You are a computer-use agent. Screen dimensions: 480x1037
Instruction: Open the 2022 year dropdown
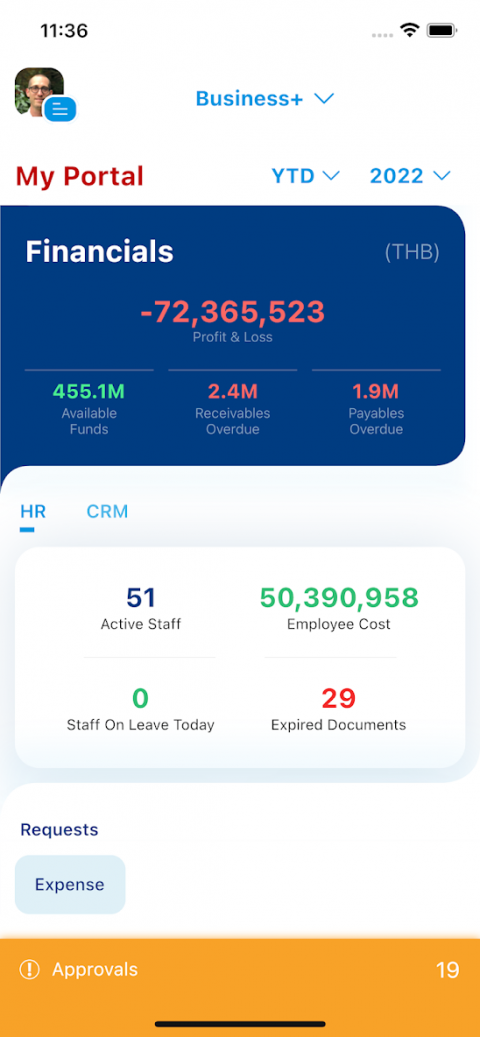click(x=410, y=176)
